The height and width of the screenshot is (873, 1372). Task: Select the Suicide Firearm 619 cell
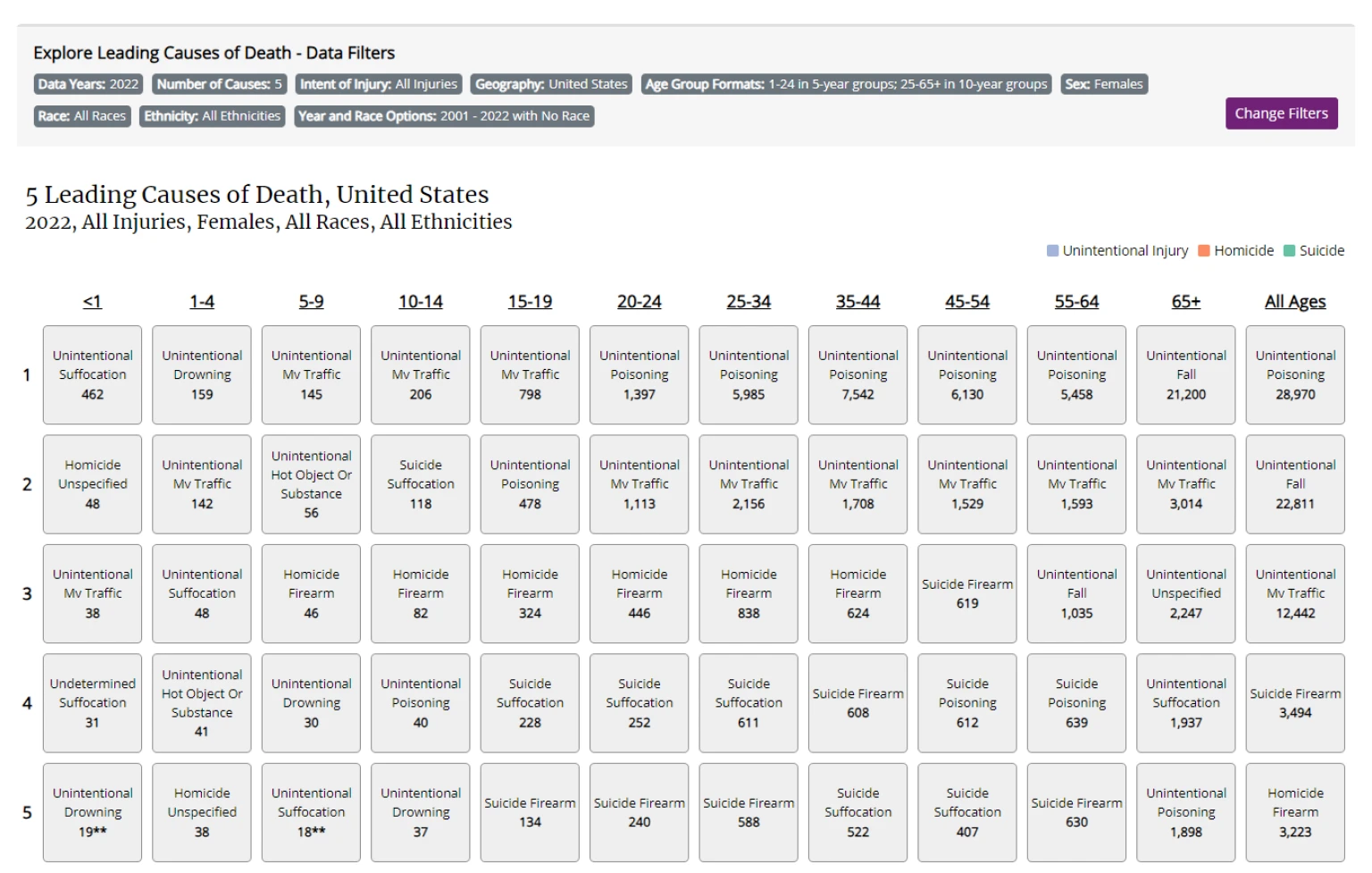(967, 594)
